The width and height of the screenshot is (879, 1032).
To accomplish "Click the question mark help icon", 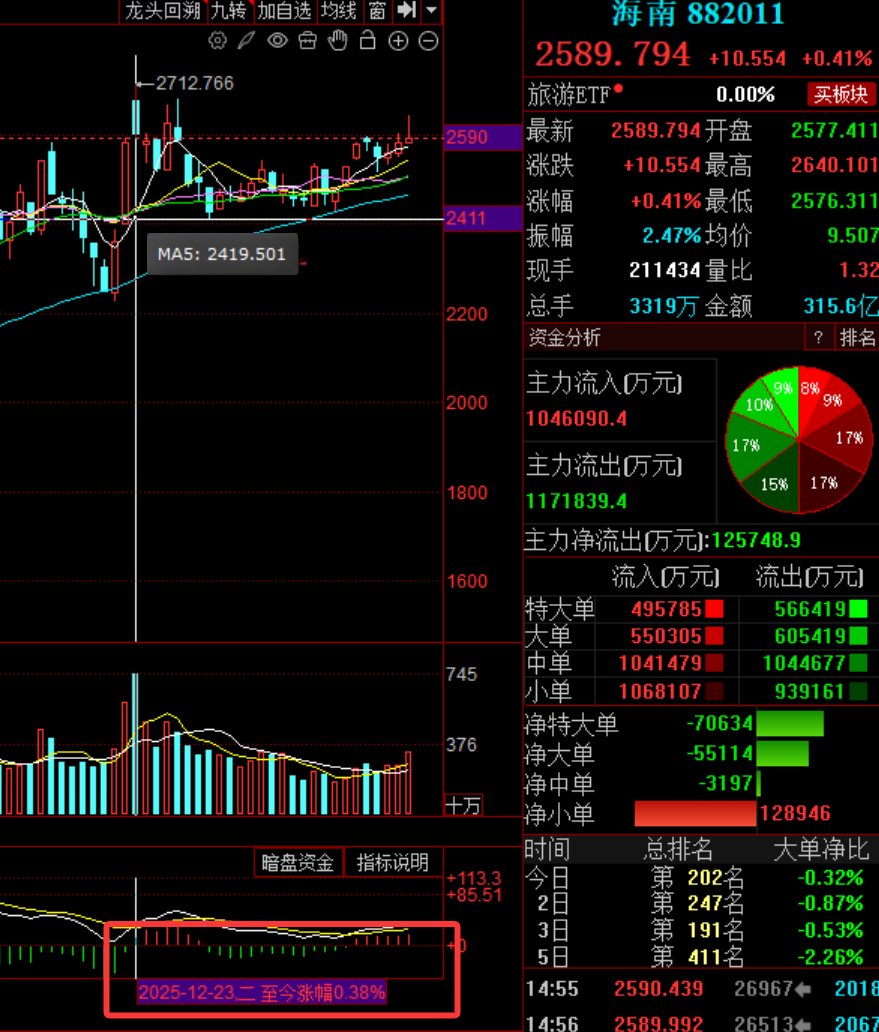I will coord(818,338).
